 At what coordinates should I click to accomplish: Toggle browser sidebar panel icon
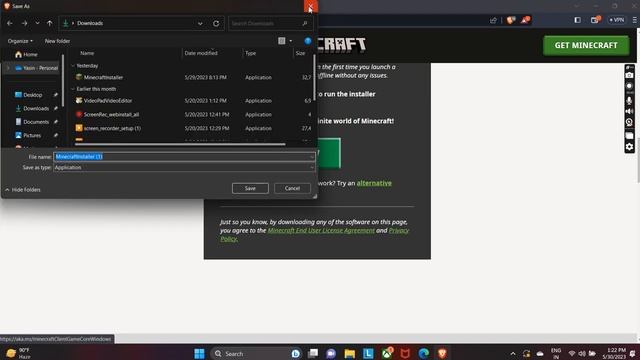[x=577, y=20]
